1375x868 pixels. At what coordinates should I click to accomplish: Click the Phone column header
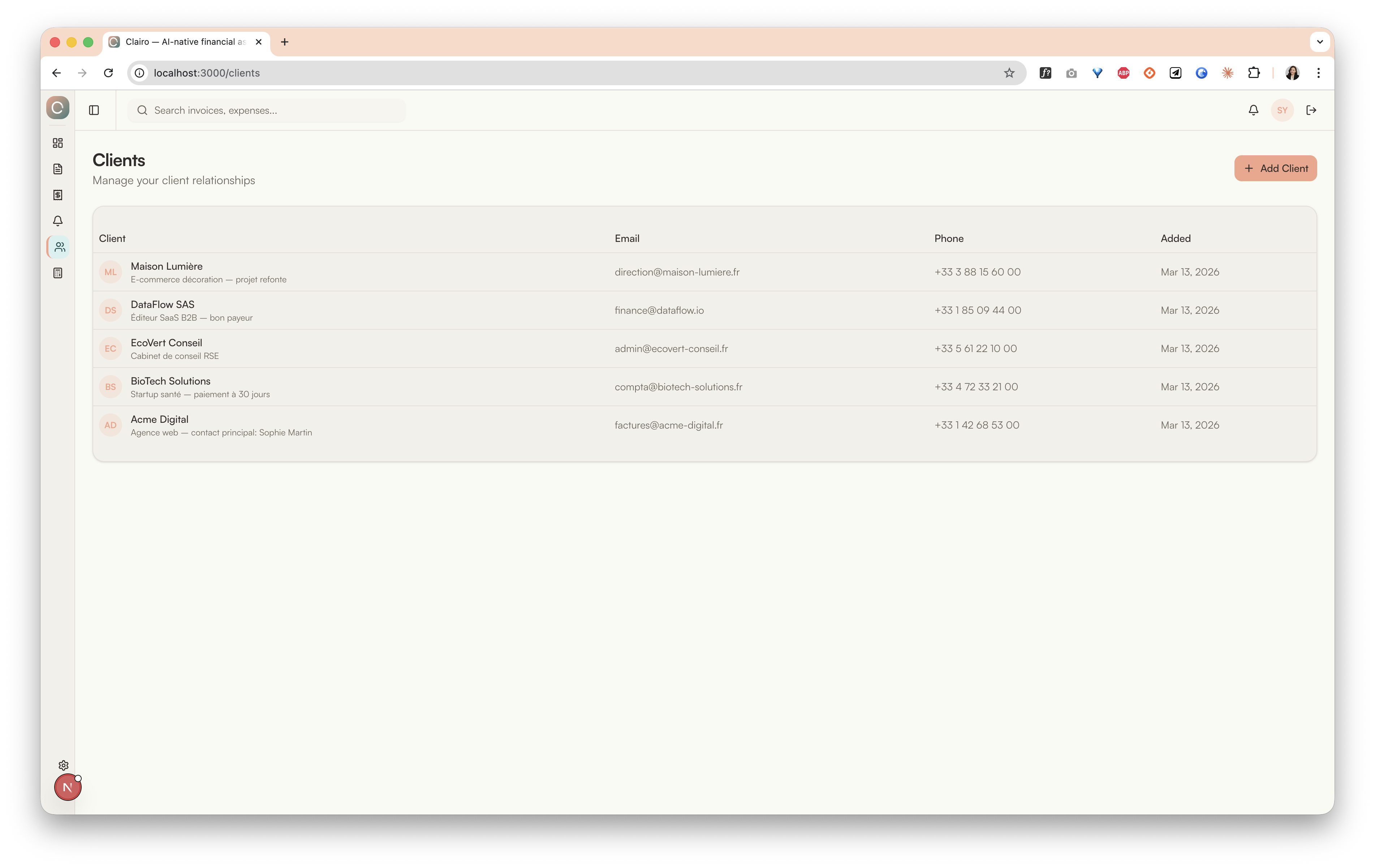click(x=948, y=239)
